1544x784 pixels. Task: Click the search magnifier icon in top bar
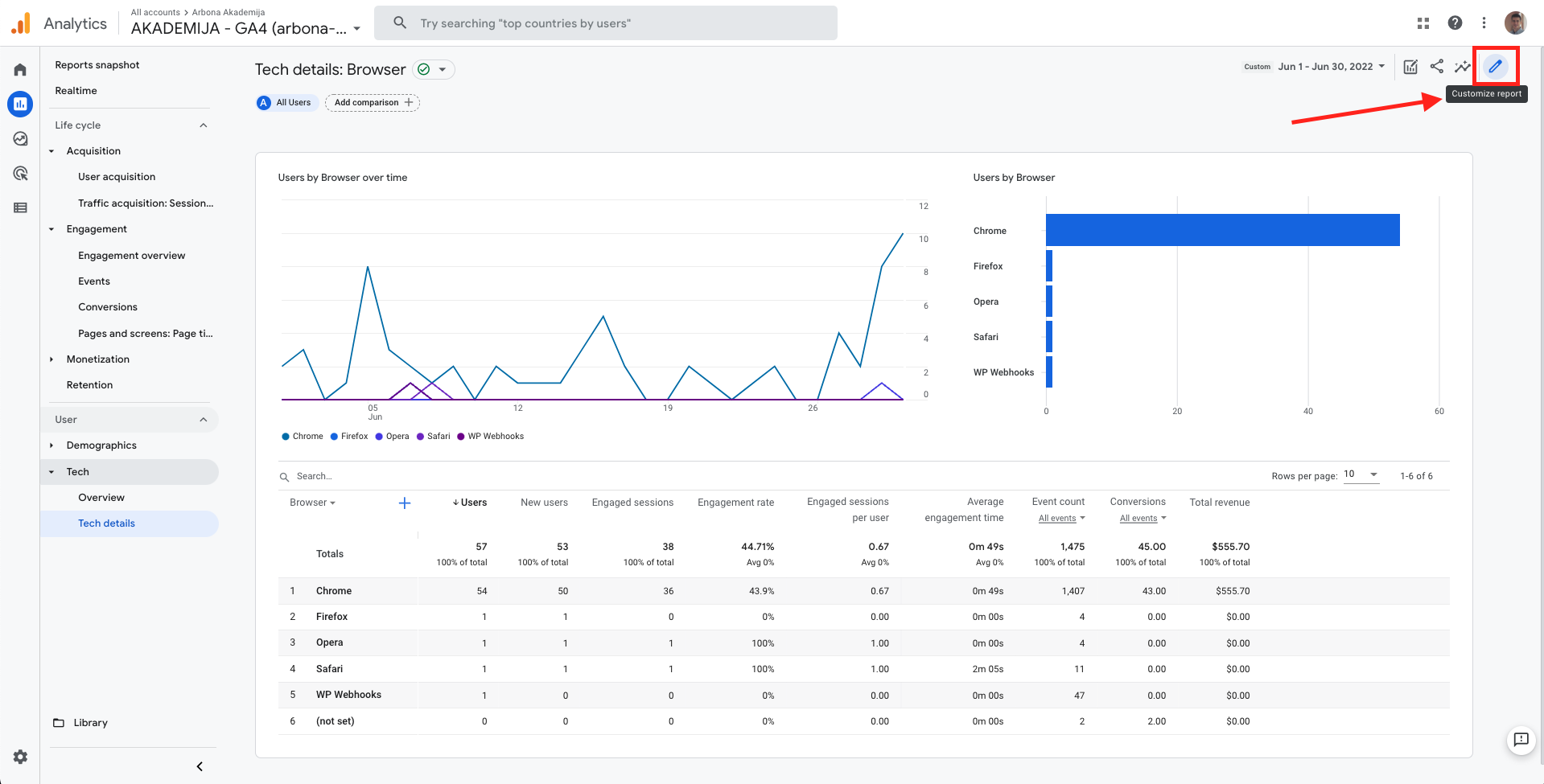(400, 23)
